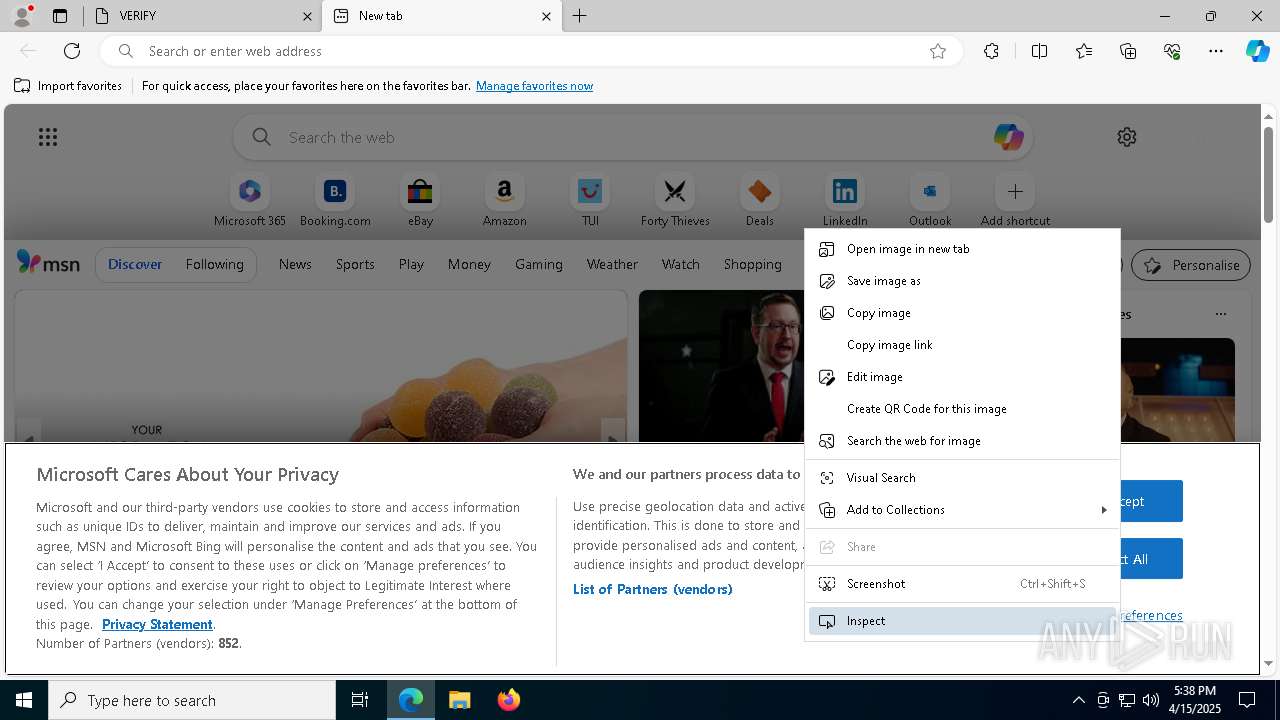Open the Extensions puzzle icon

point(991,51)
